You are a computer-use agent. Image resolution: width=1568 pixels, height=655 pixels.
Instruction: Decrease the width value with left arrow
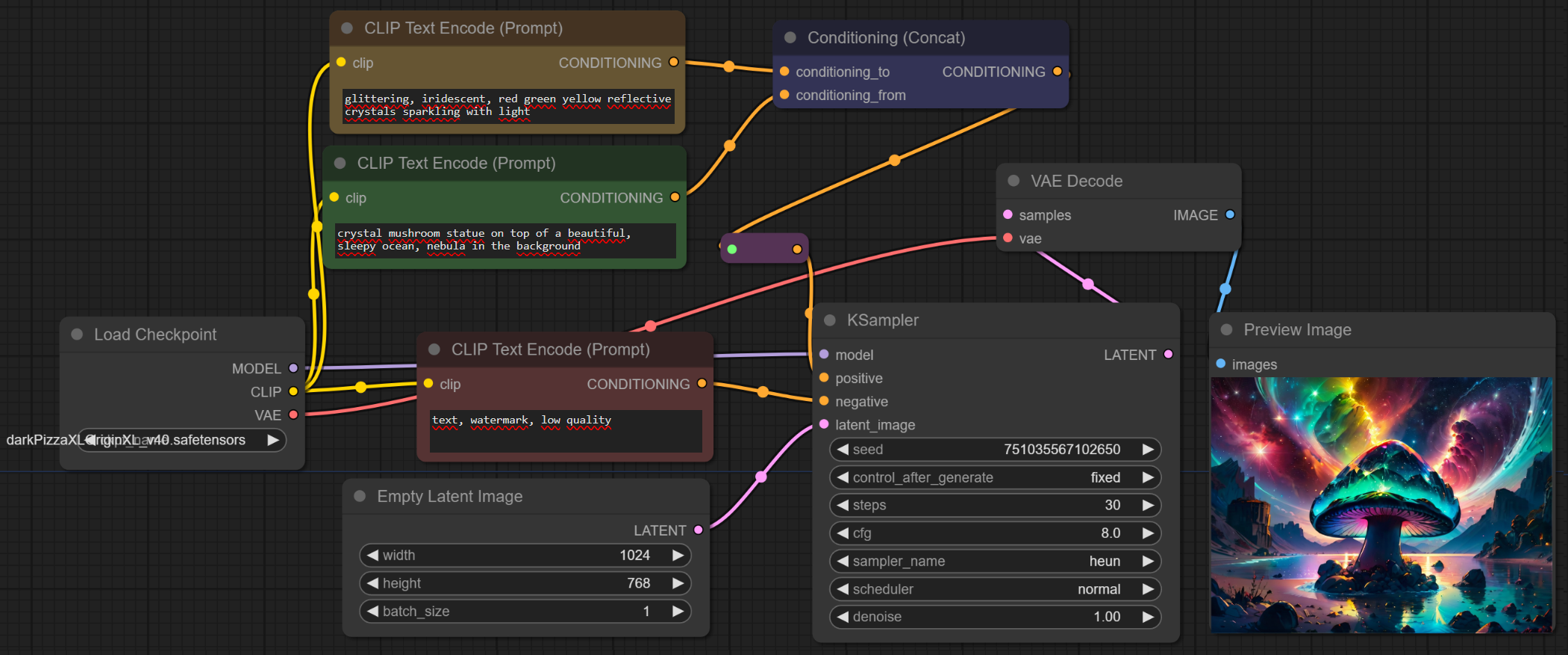pos(372,555)
